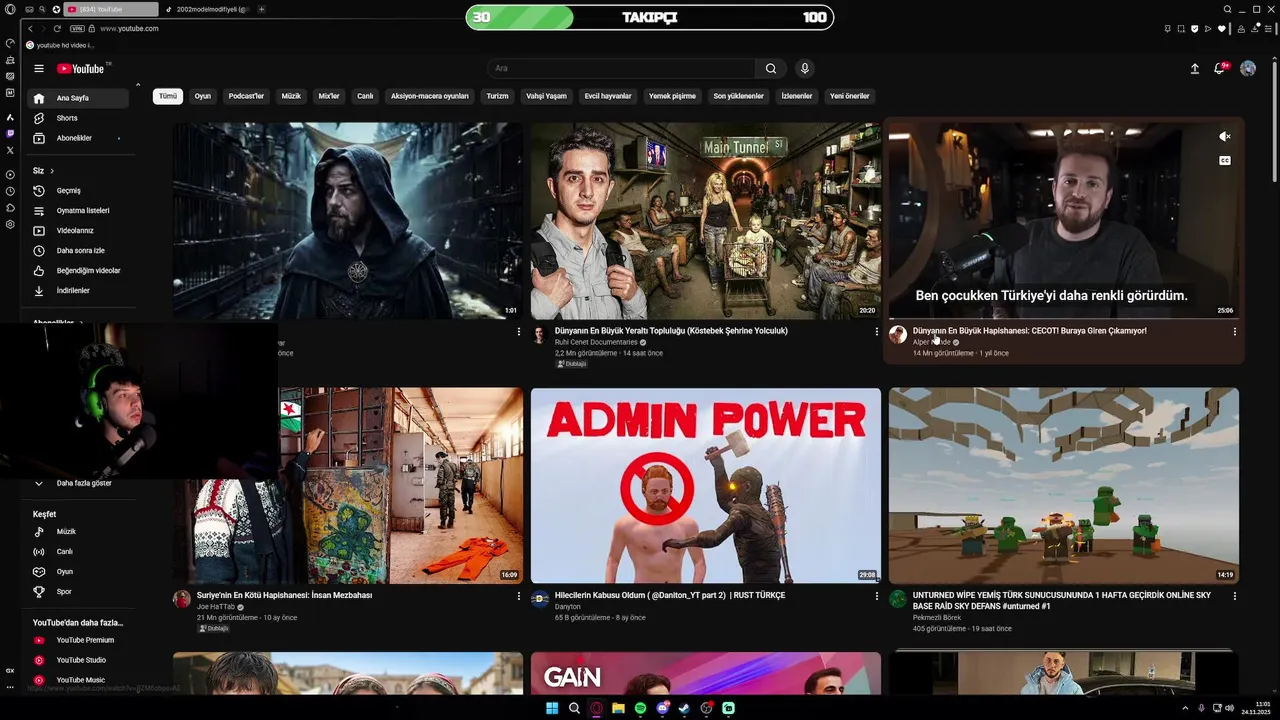1280x720 pixels.
Task: Open the notifications bell
Action: click(x=1219, y=68)
